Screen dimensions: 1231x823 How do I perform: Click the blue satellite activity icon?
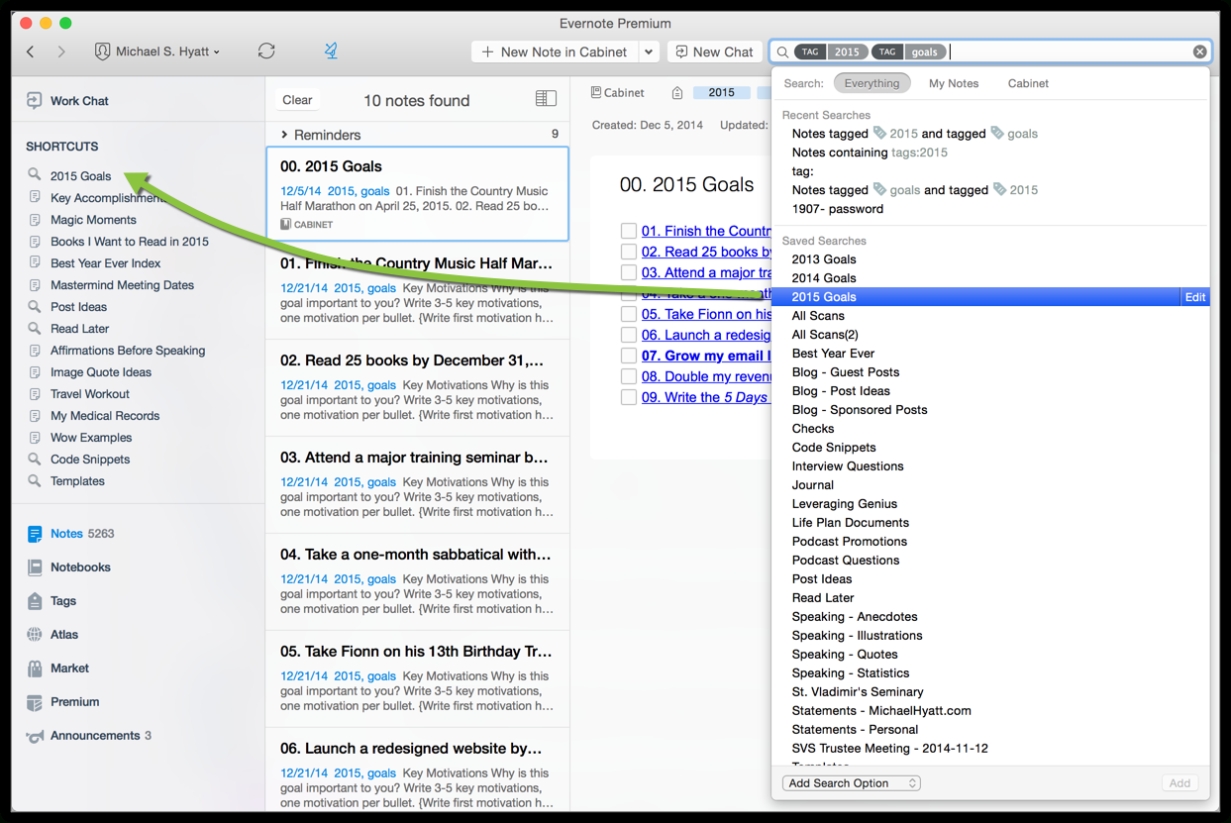(x=331, y=51)
